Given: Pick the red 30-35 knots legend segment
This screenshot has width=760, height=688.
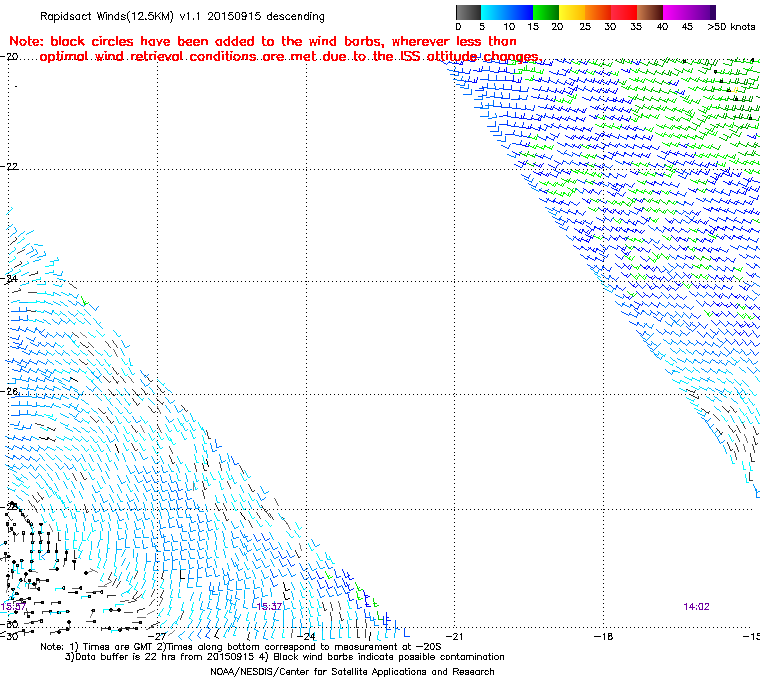Looking at the screenshot, I should [624, 13].
